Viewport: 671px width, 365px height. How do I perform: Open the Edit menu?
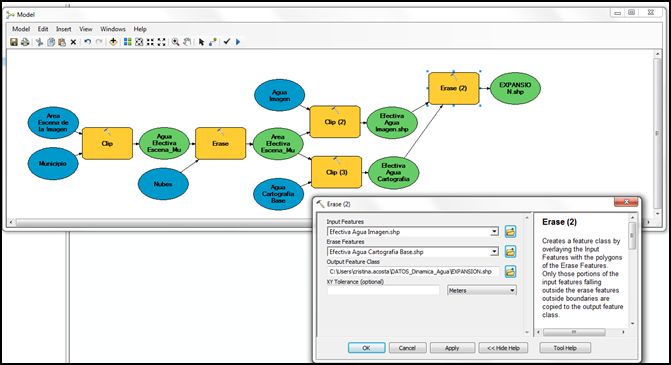click(43, 29)
